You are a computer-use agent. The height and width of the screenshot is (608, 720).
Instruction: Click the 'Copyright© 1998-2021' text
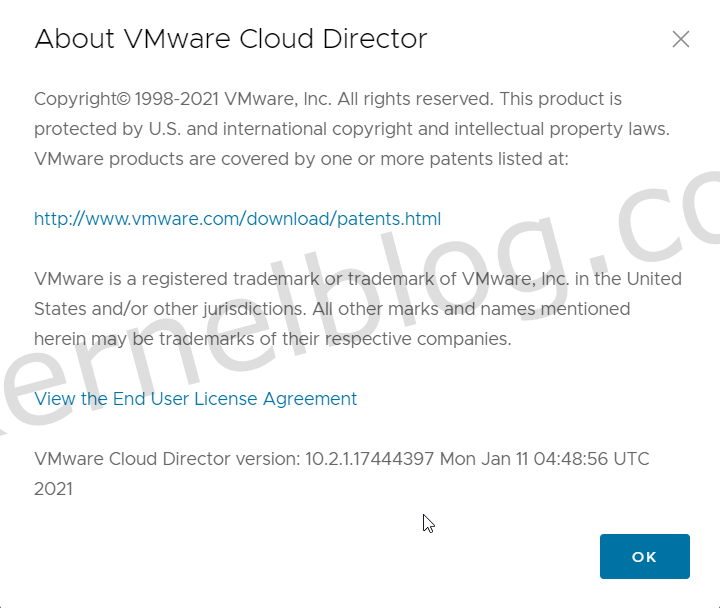tap(112, 99)
